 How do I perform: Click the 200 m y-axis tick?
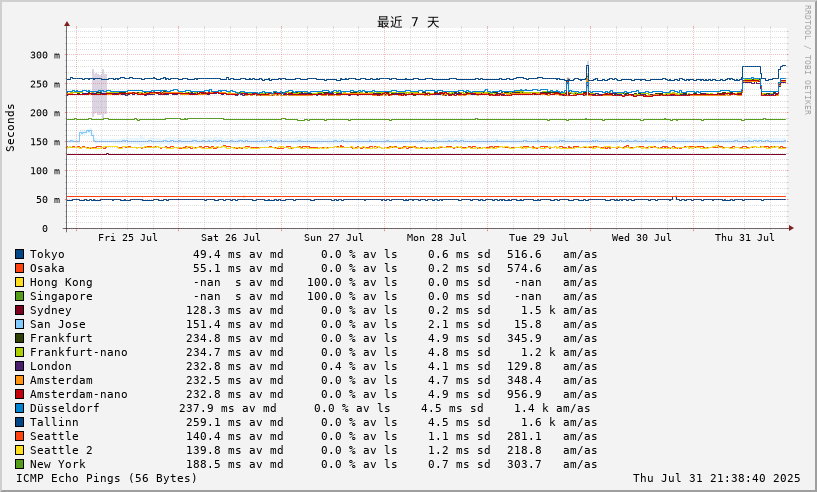(45, 113)
